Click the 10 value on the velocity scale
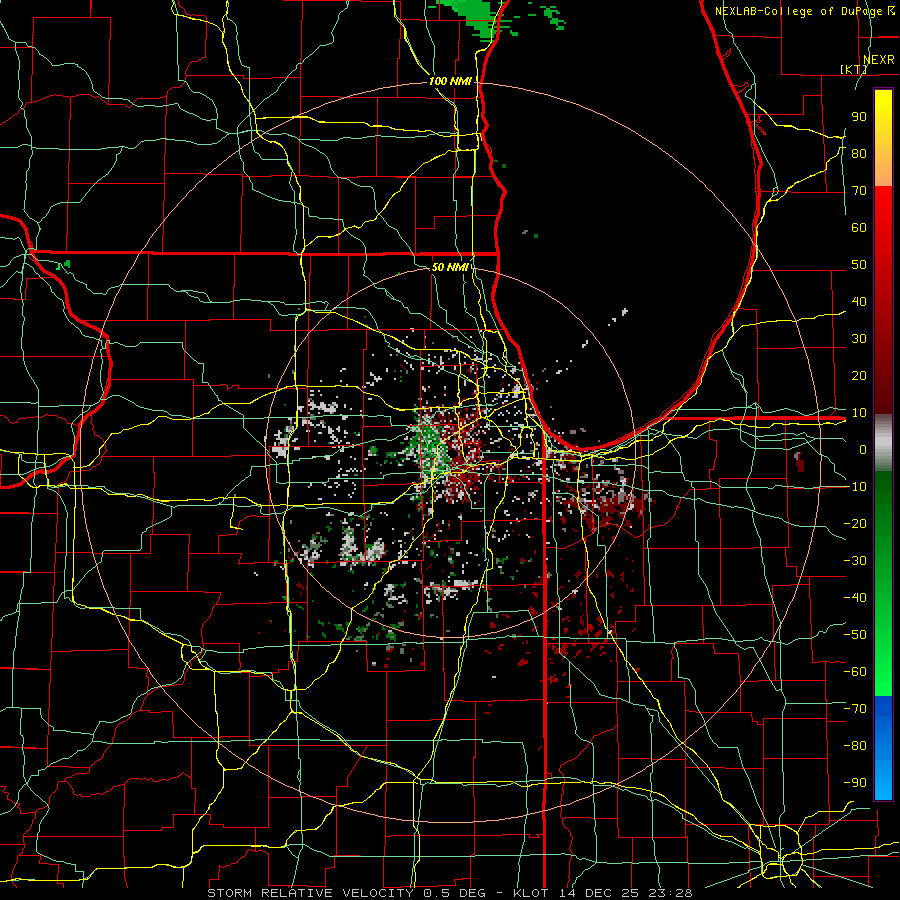 (859, 412)
